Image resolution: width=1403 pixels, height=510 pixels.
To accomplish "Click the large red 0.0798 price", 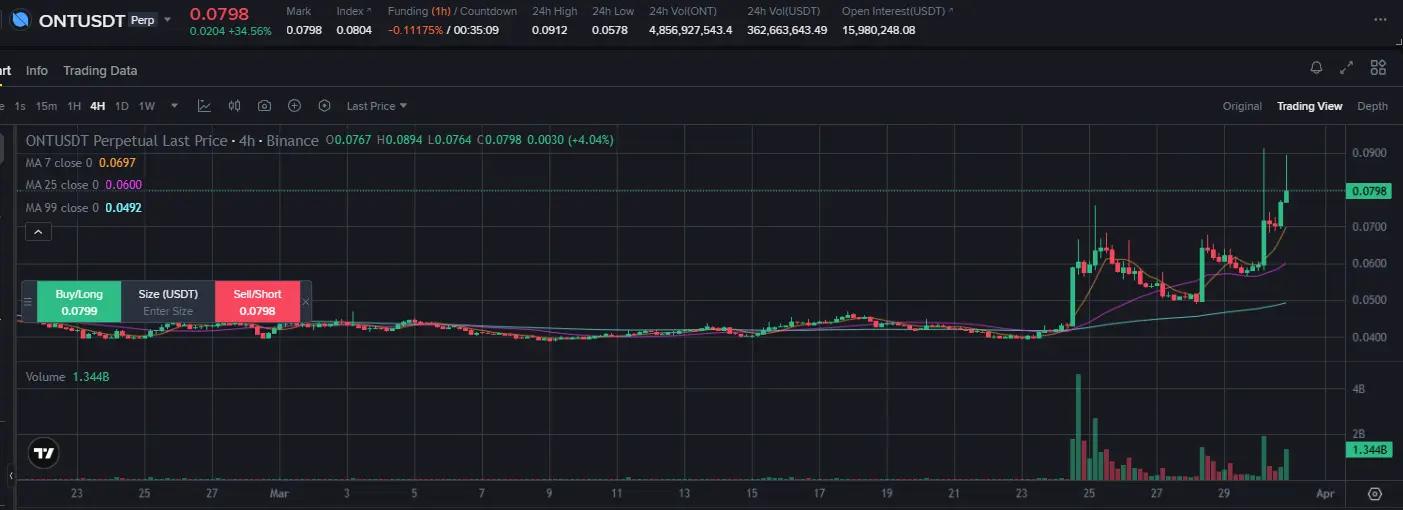I will click(219, 14).
